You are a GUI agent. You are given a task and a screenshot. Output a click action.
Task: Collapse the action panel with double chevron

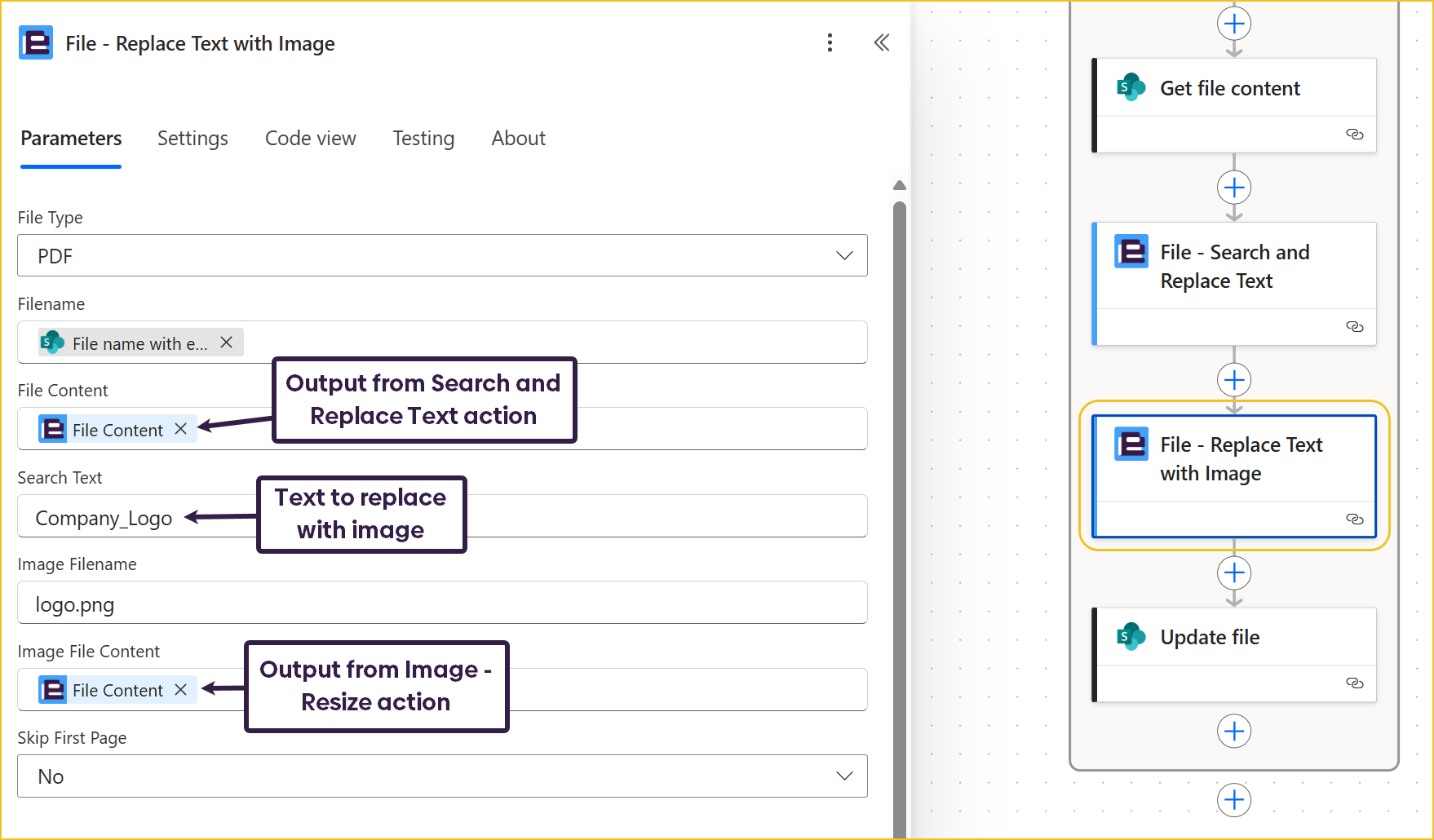[x=881, y=43]
